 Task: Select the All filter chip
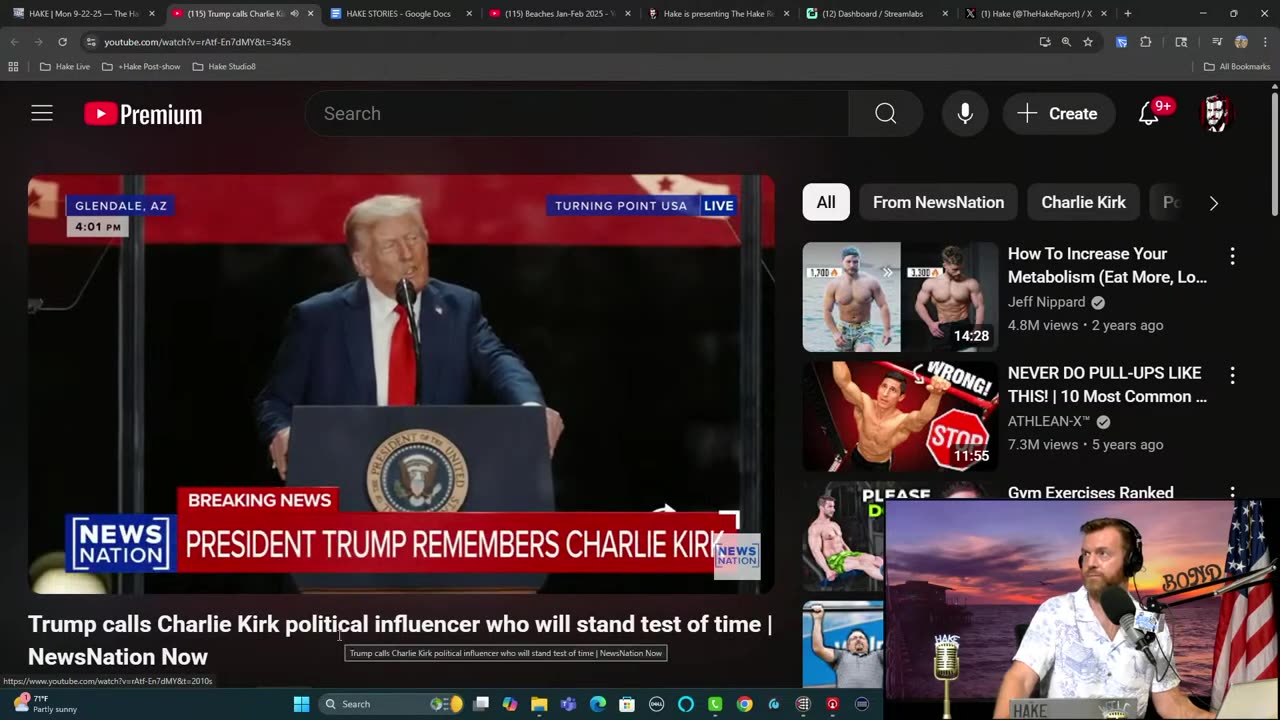coord(826,203)
